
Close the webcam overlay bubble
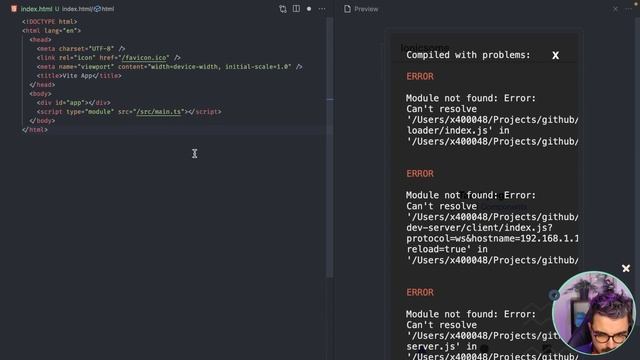(626, 268)
